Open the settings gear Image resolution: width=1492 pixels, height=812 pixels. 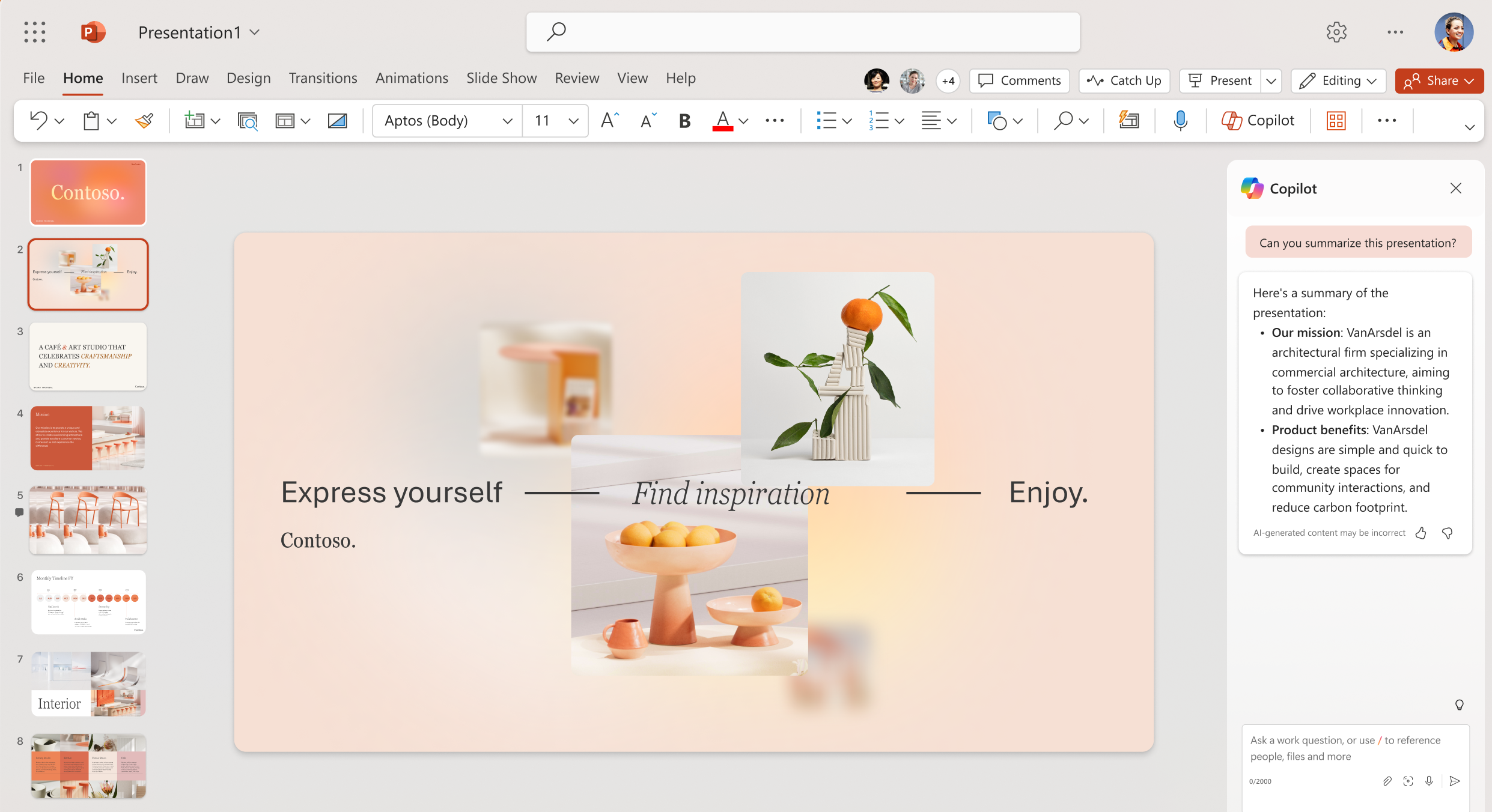tap(1336, 32)
